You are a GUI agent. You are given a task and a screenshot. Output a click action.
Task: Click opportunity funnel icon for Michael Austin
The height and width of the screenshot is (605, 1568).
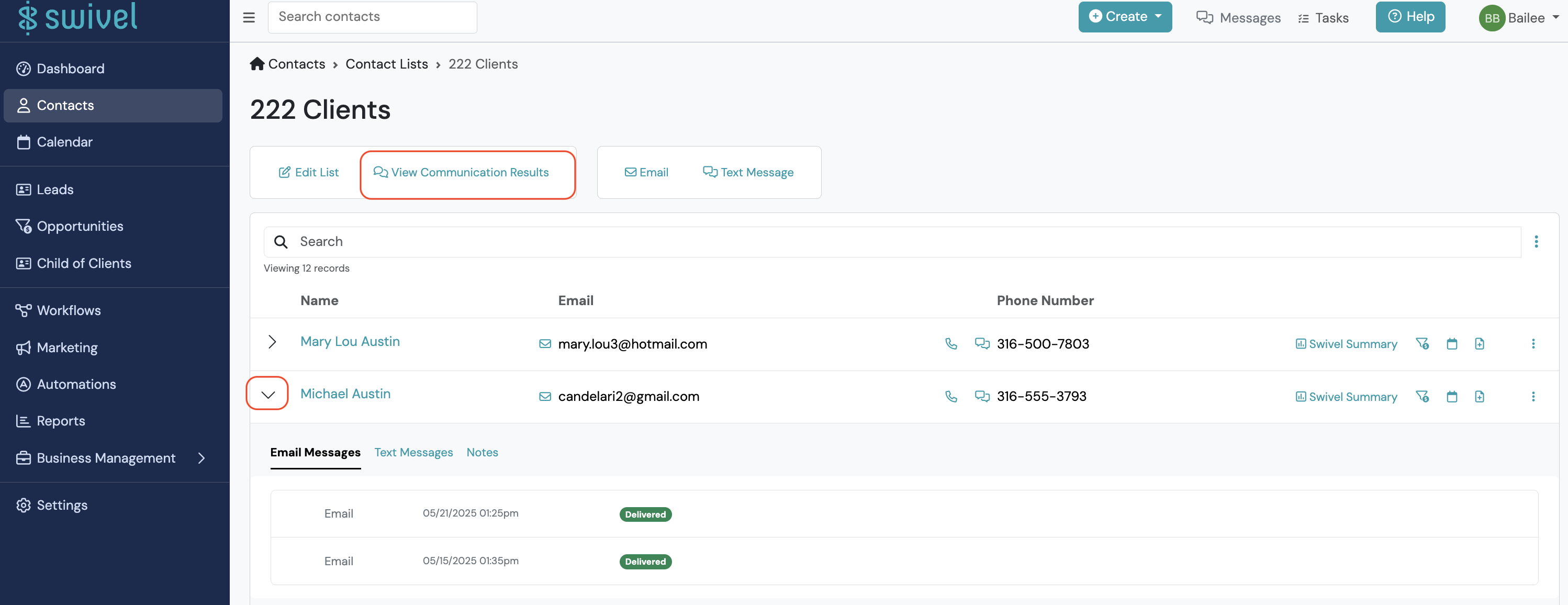1422,397
